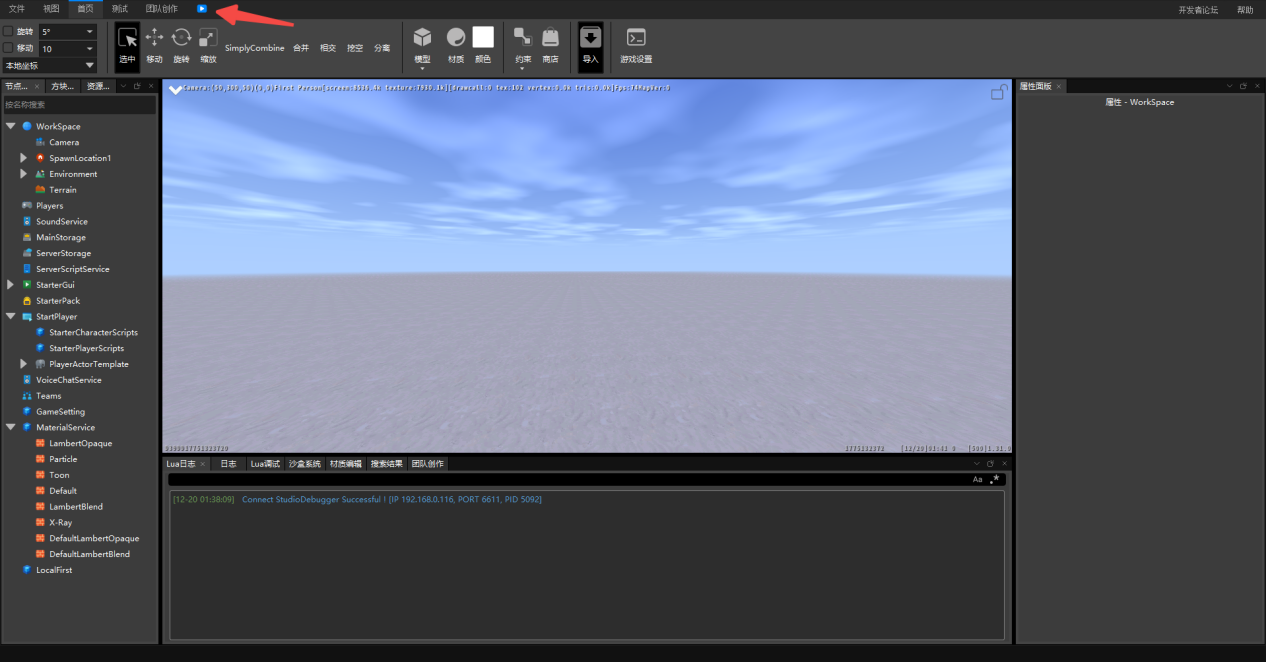Click the 导入 (Import) icon
Screen dimensions: 1266x662
click(x=590, y=38)
